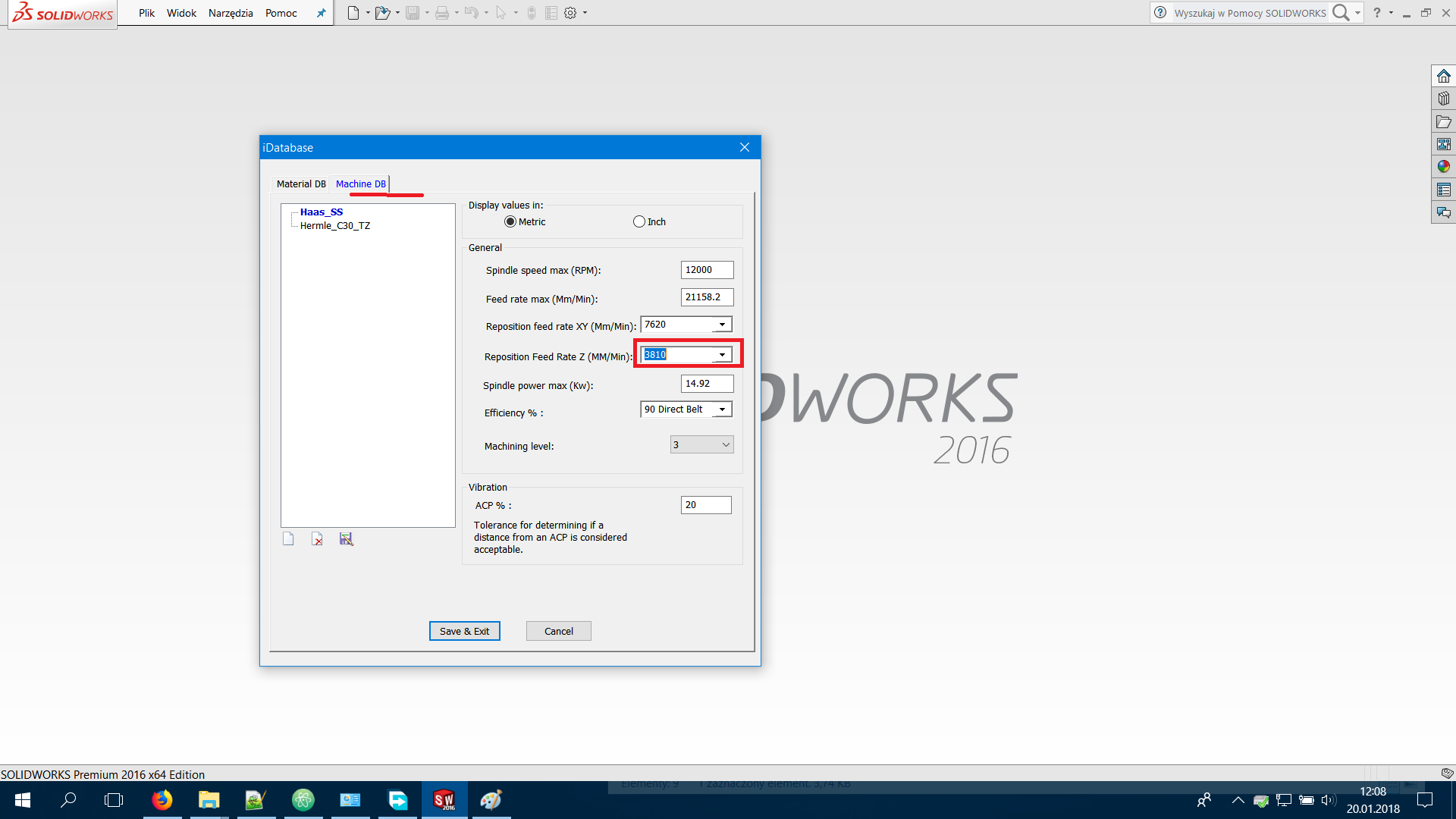
Task: Click the search magnifier in help box
Action: (1341, 13)
